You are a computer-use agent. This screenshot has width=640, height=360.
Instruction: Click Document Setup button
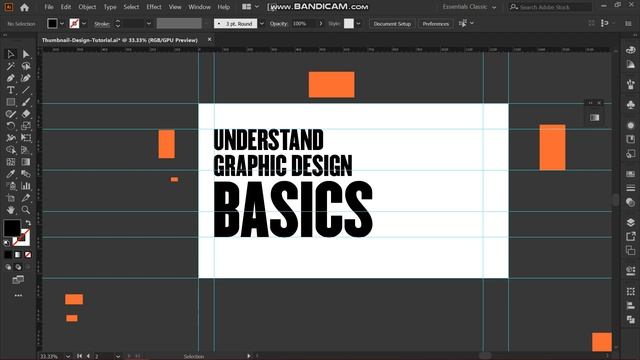click(392, 24)
